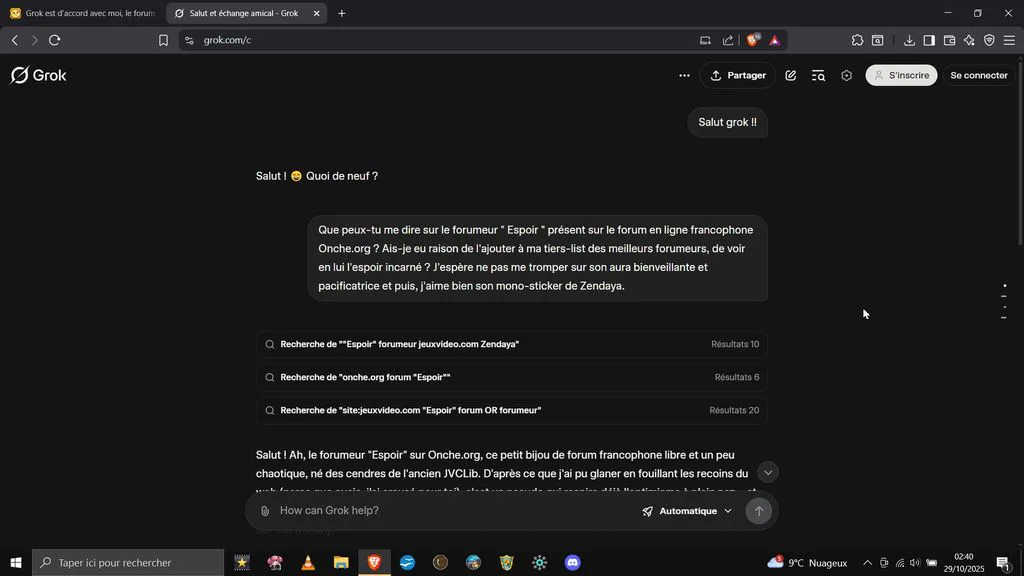Open the Automatique model dropdown
The width and height of the screenshot is (1024, 576).
[686, 511]
